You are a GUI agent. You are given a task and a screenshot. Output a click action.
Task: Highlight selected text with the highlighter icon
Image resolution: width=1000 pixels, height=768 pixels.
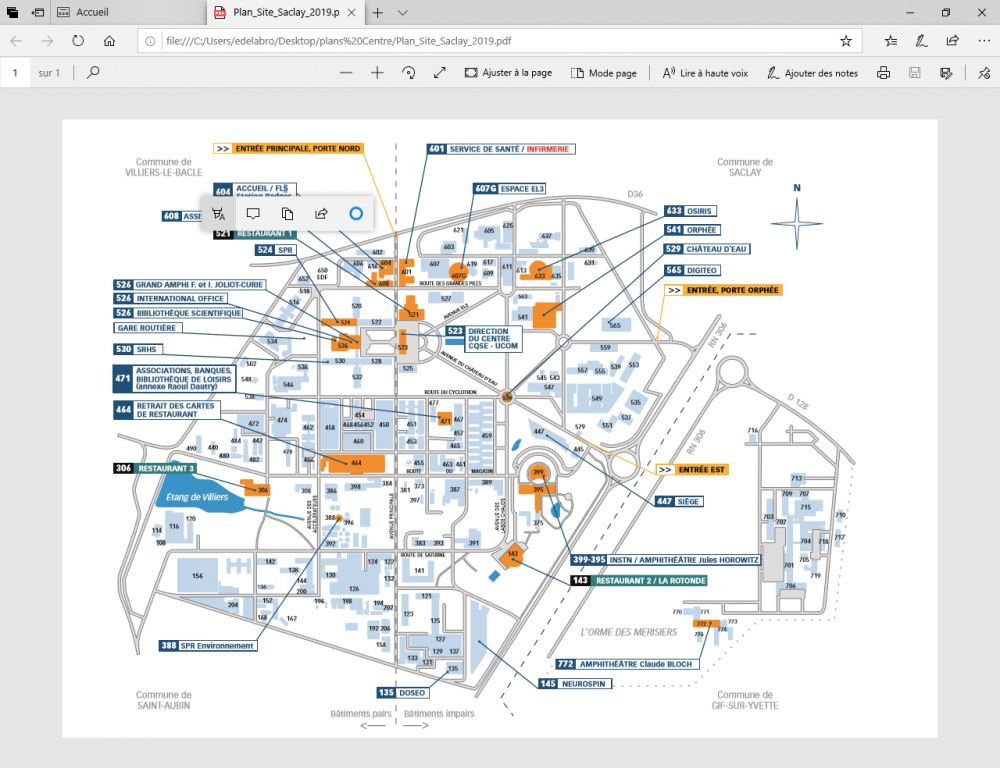[x=219, y=213]
